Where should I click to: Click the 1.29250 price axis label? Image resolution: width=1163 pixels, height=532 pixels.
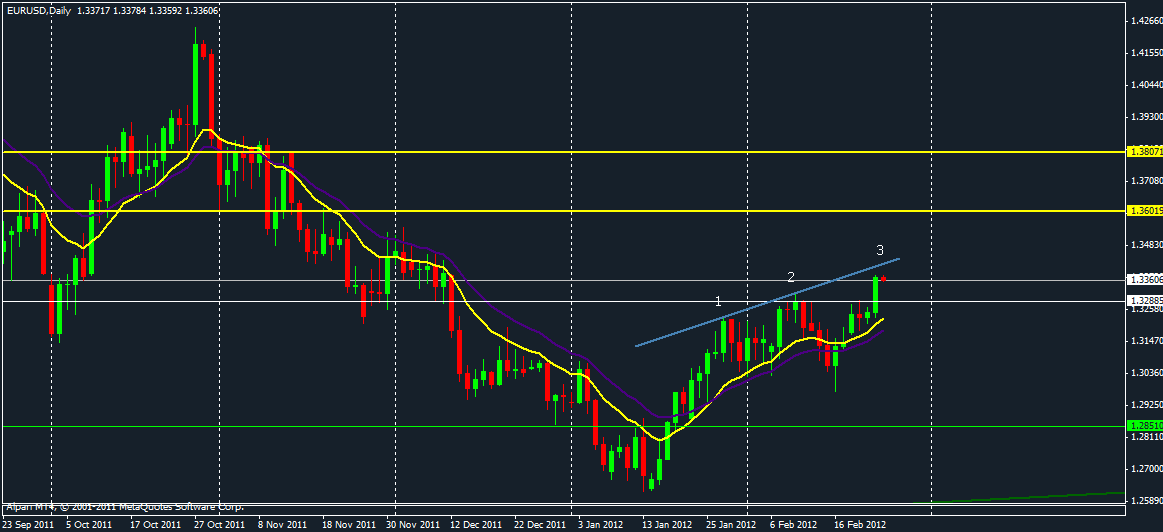click(x=1146, y=404)
